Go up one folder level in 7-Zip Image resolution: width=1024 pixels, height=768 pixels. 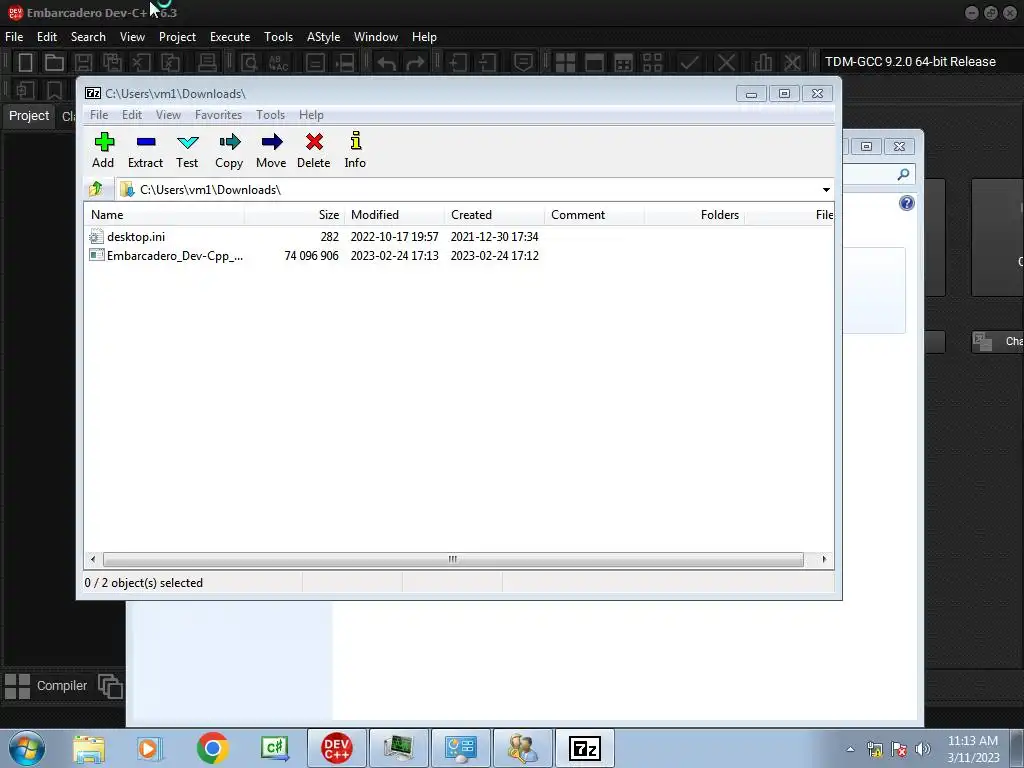click(x=96, y=189)
